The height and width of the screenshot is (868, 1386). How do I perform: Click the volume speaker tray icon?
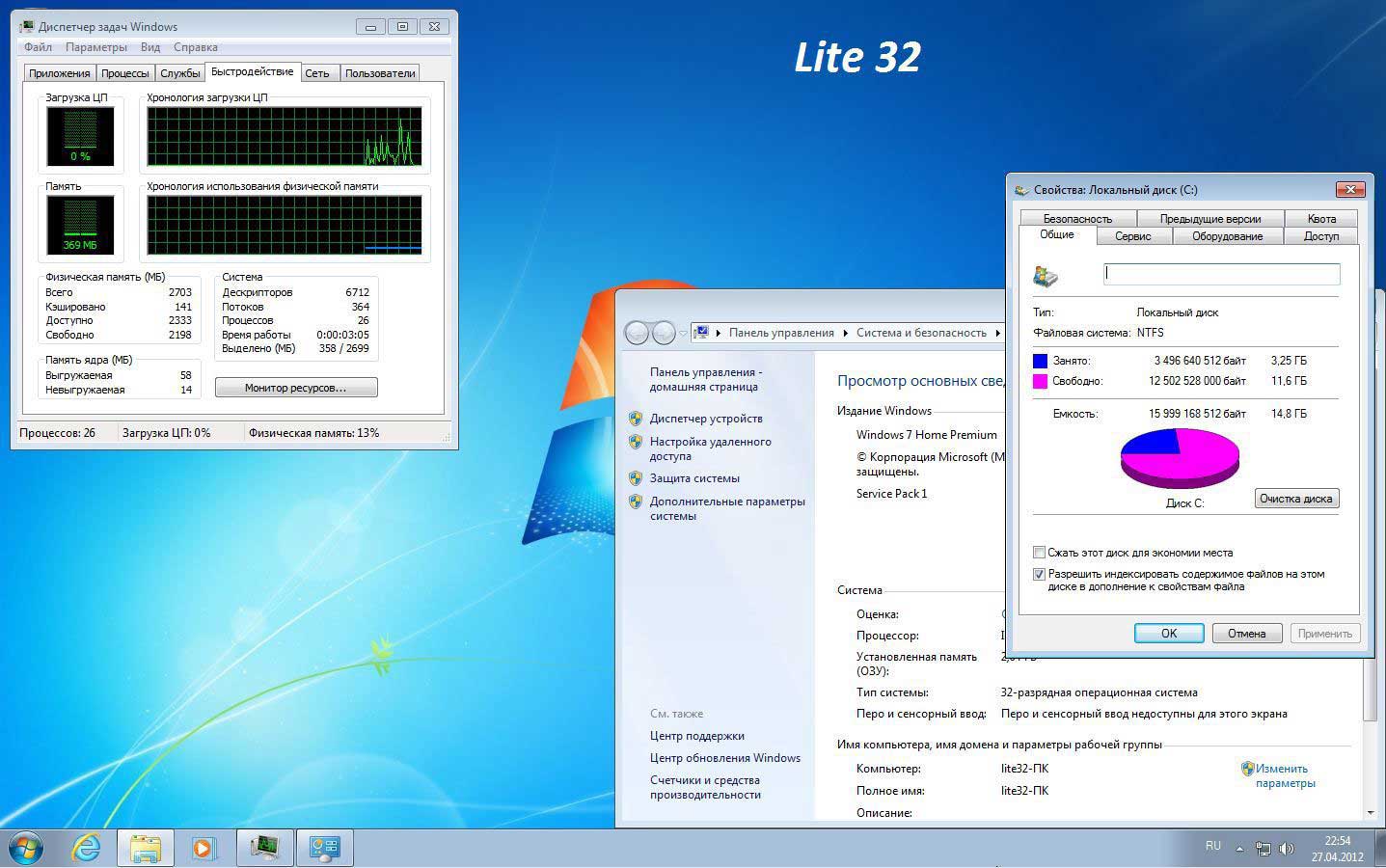coord(1286,849)
